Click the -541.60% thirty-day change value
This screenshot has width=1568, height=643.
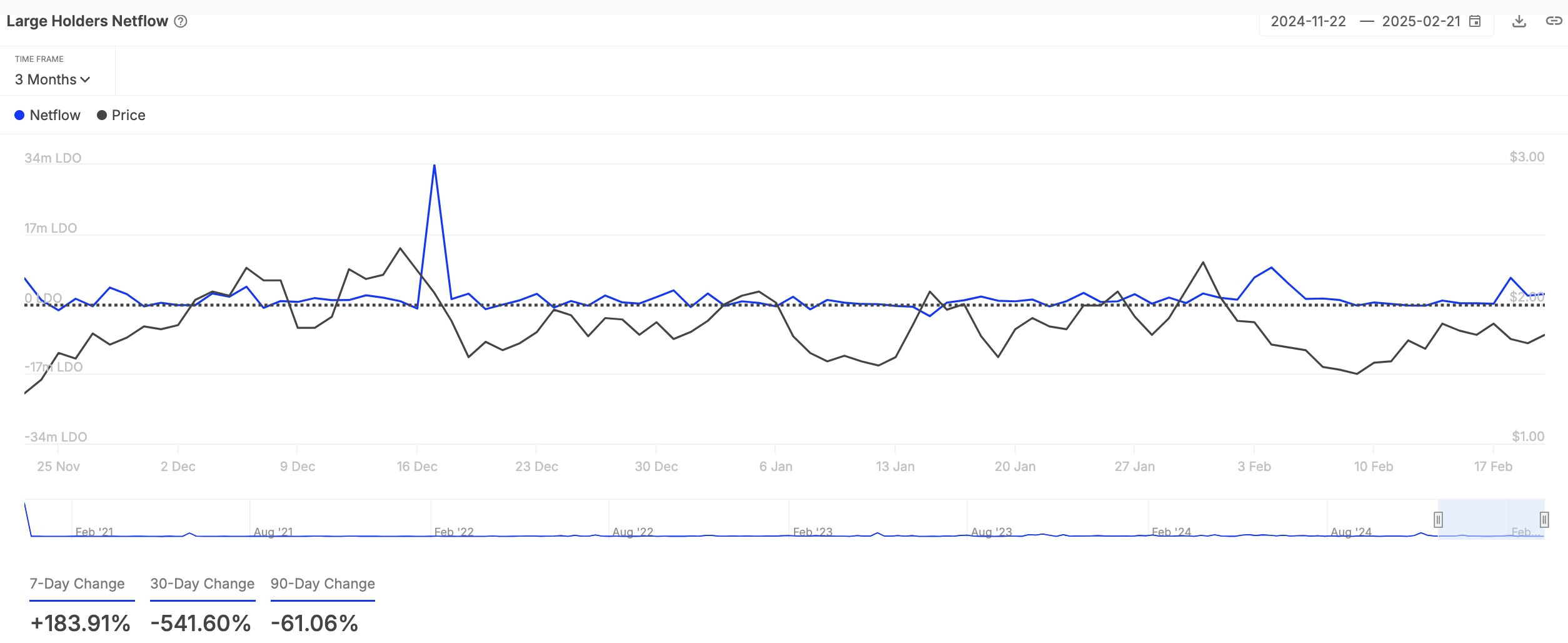[201, 623]
